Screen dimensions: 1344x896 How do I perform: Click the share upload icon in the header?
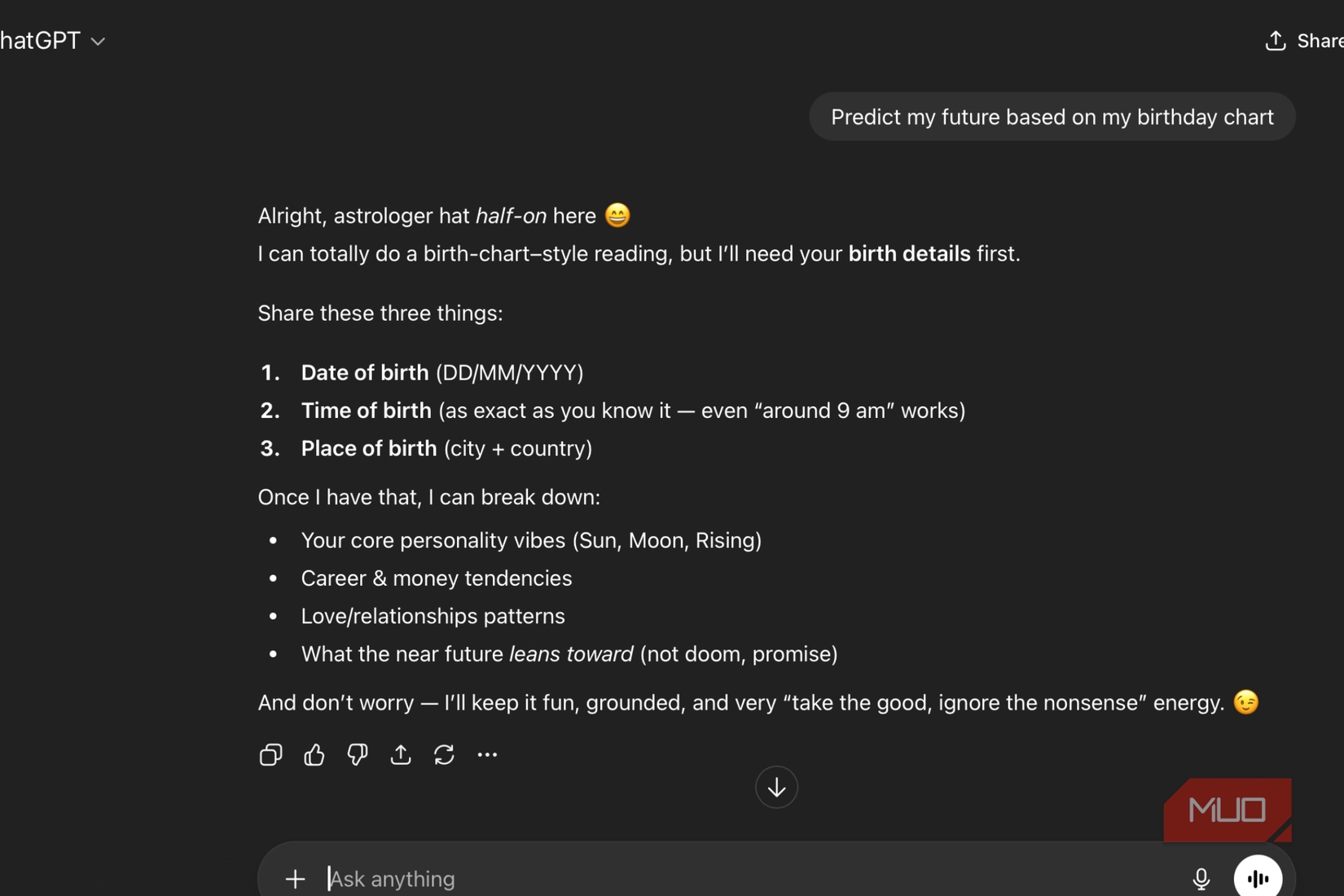[1276, 41]
